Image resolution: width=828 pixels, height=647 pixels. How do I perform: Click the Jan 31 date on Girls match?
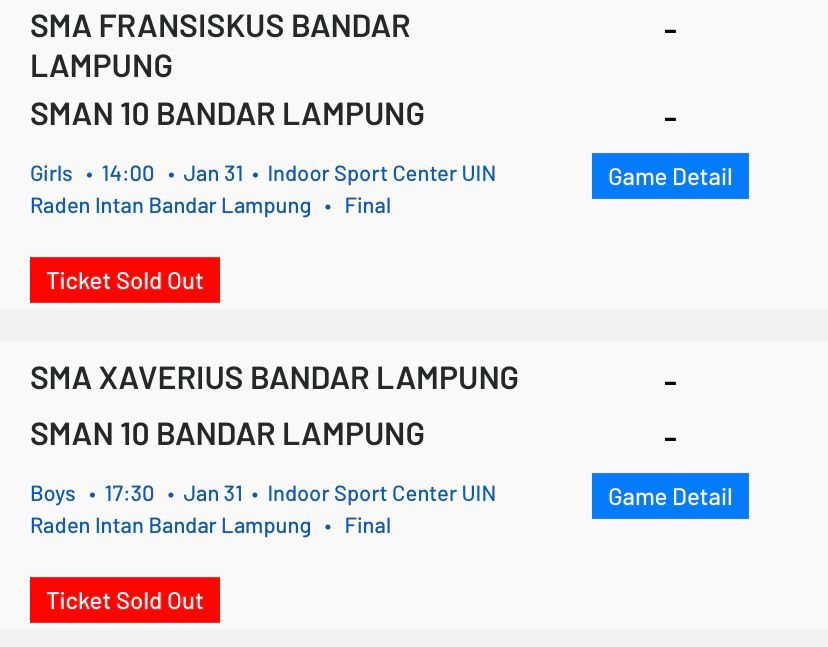(213, 173)
